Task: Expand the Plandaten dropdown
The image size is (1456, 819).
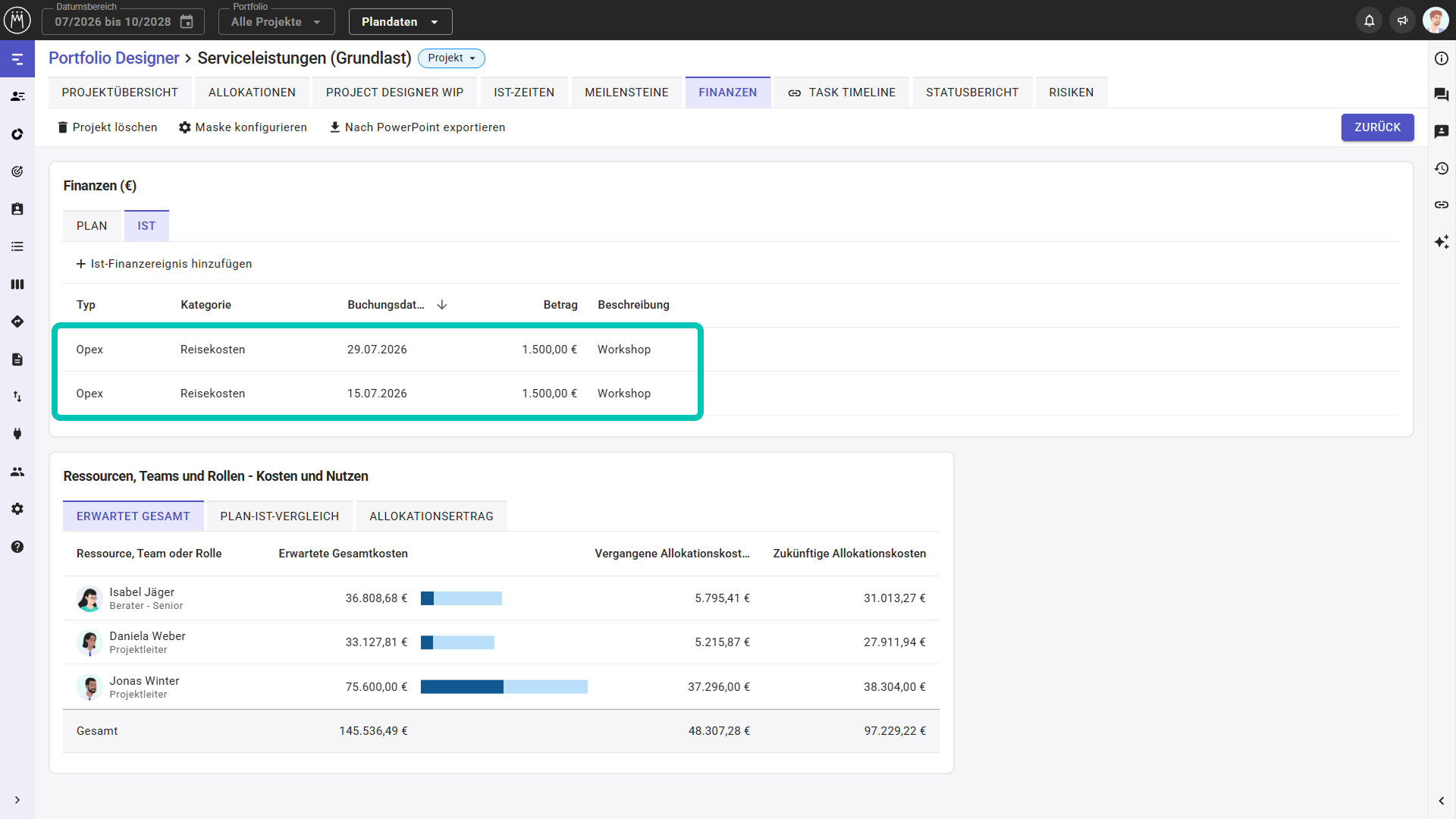Action: pos(400,22)
